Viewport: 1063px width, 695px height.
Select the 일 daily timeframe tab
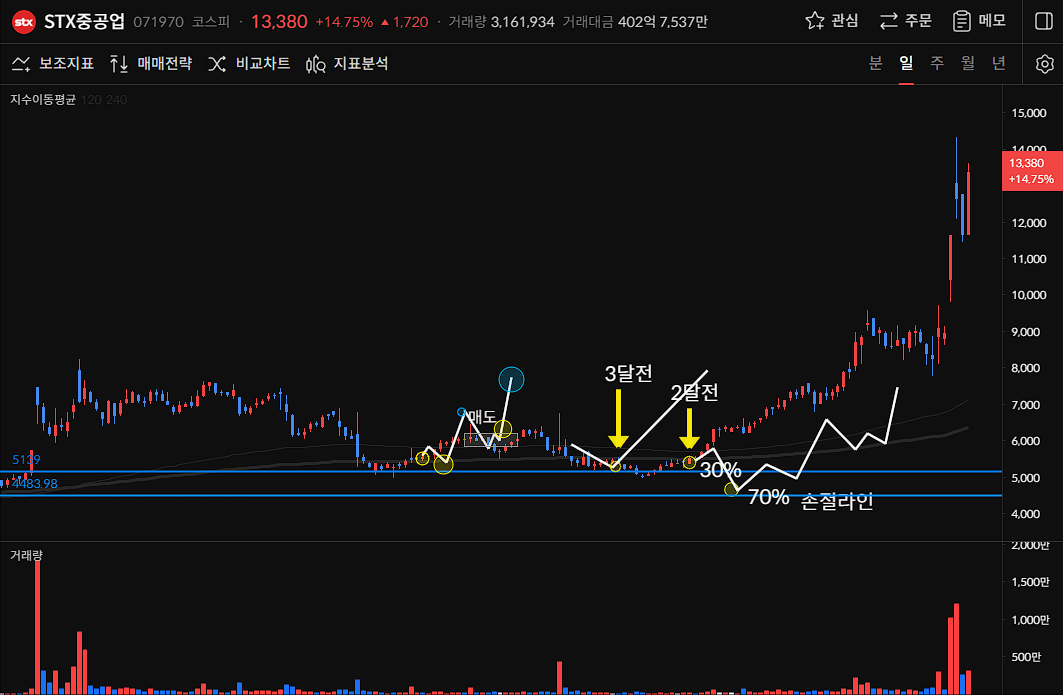[x=906, y=63]
